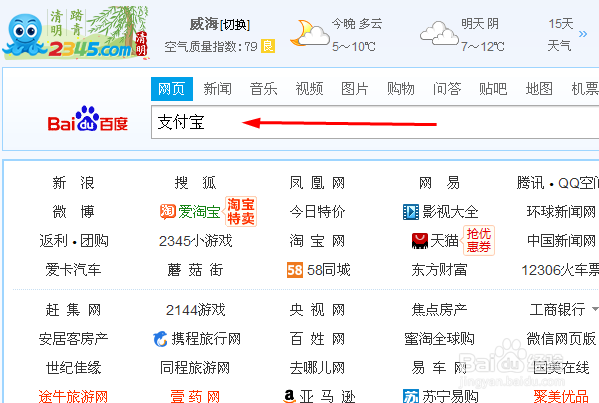Screen dimensions: 599x403
Task: Open the 爱卡汽车 link
Action: pos(73,270)
